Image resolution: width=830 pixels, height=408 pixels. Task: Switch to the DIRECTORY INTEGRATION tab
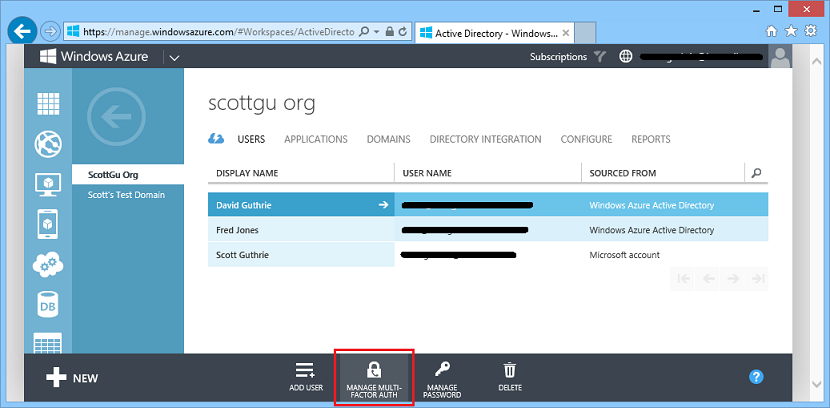pyautogui.click(x=485, y=139)
